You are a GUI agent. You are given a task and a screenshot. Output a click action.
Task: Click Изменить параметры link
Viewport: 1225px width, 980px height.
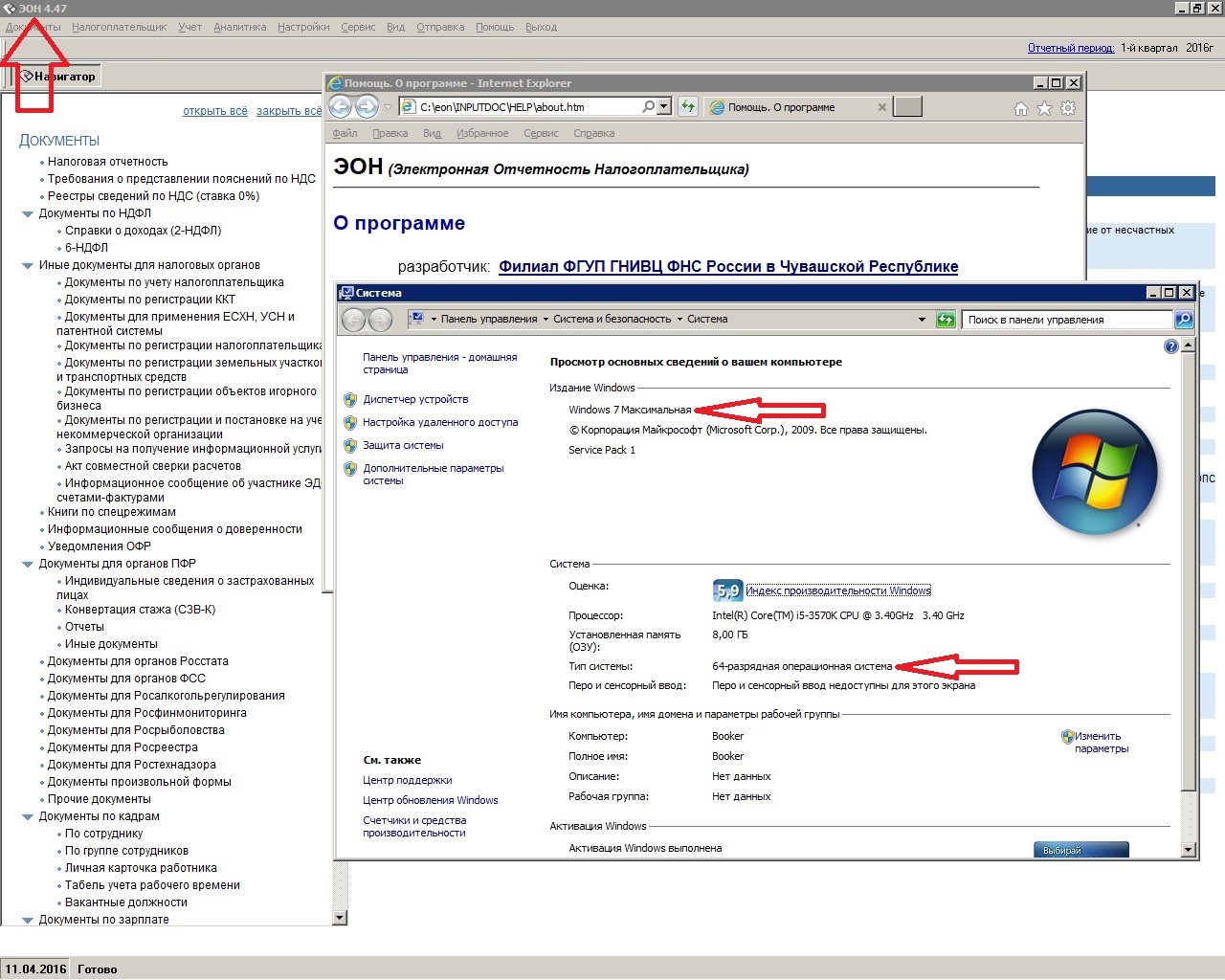[1102, 743]
